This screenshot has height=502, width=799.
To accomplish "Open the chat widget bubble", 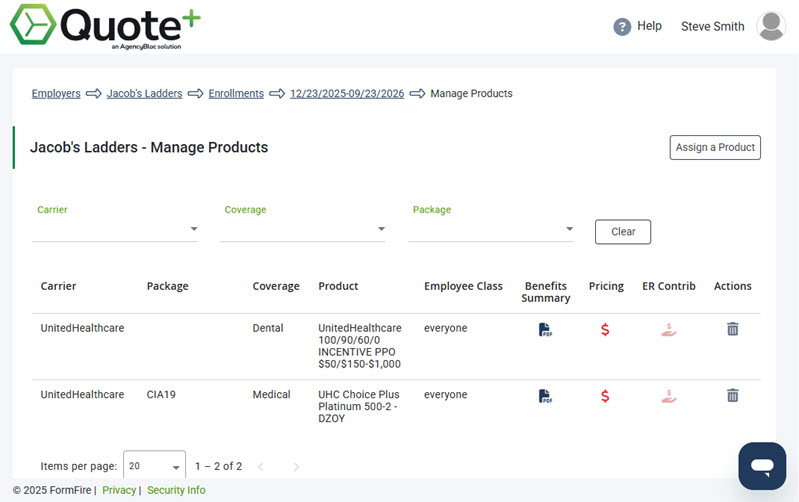I will pyautogui.click(x=762, y=466).
